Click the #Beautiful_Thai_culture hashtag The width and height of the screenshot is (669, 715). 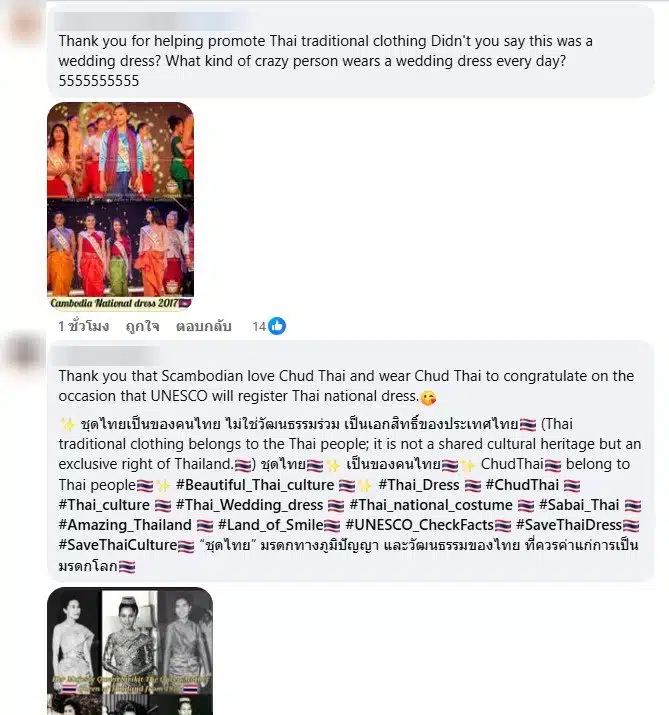(255, 485)
